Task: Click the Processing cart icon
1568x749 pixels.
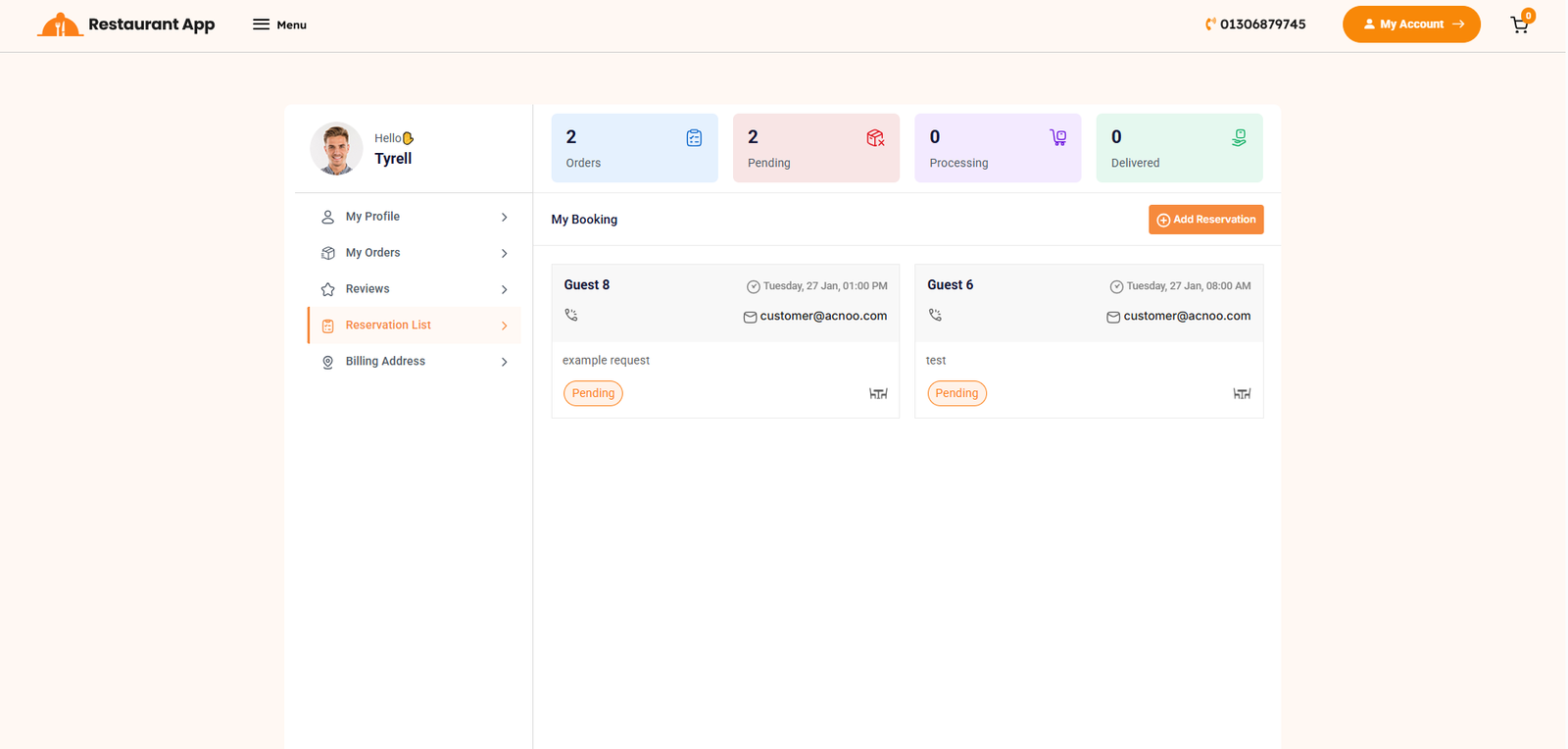Action: [x=1057, y=138]
